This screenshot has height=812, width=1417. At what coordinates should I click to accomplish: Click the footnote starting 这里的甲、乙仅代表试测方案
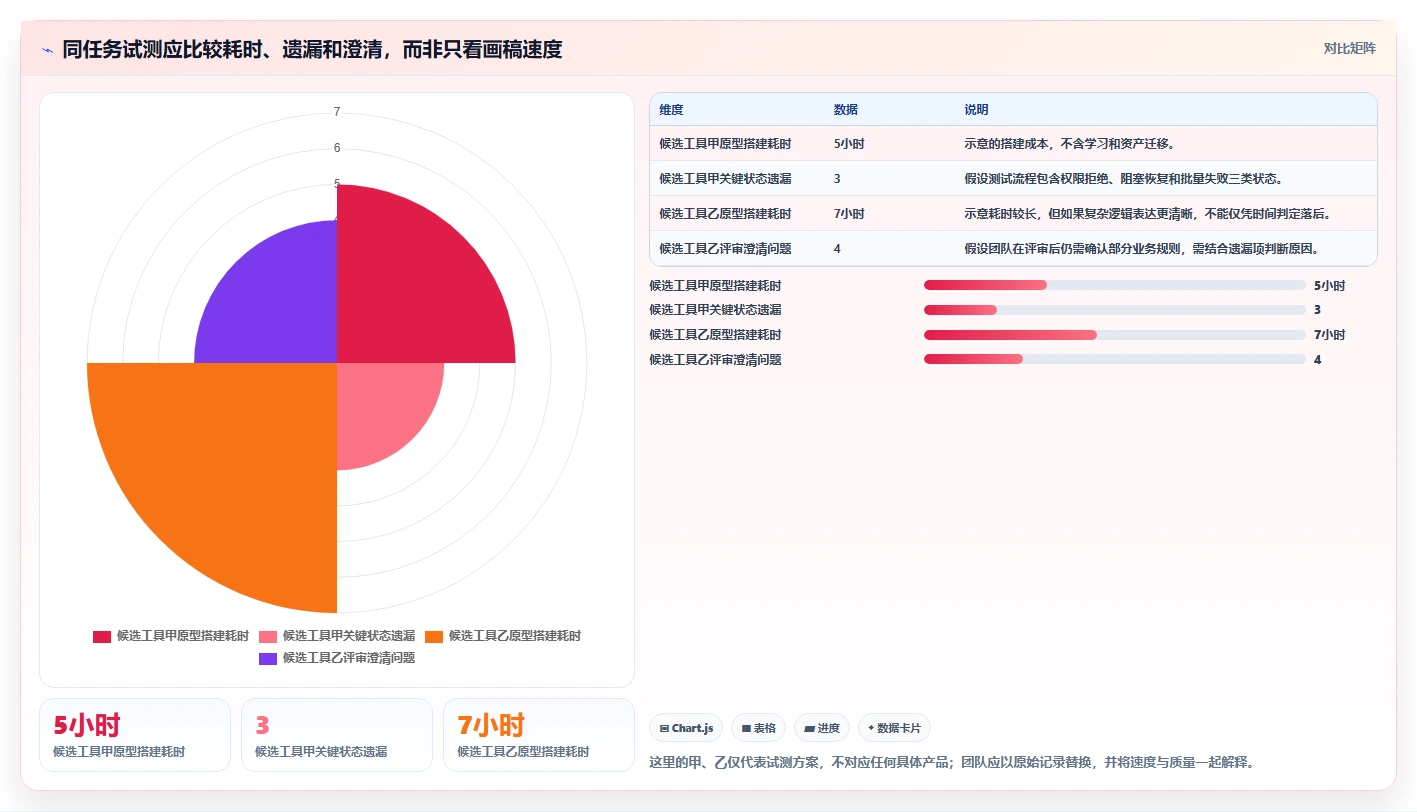click(x=951, y=762)
